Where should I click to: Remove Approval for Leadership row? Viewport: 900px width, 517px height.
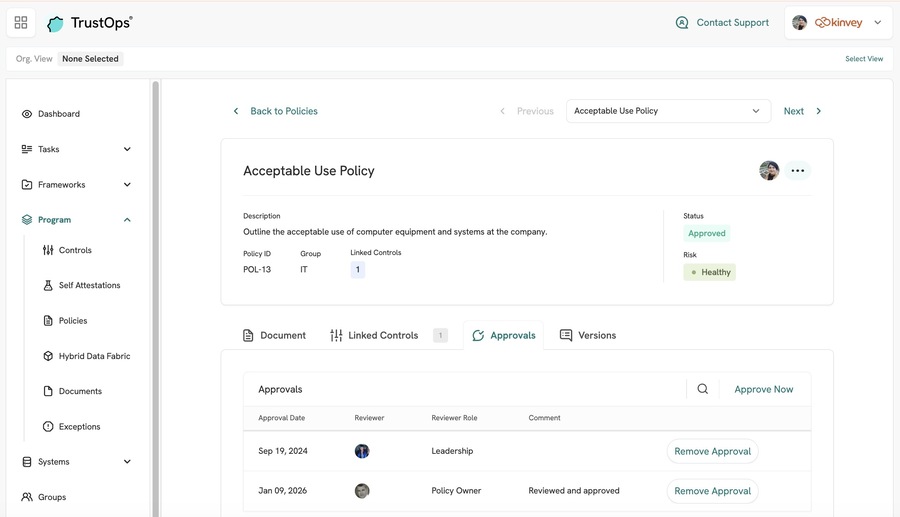pyautogui.click(x=712, y=451)
